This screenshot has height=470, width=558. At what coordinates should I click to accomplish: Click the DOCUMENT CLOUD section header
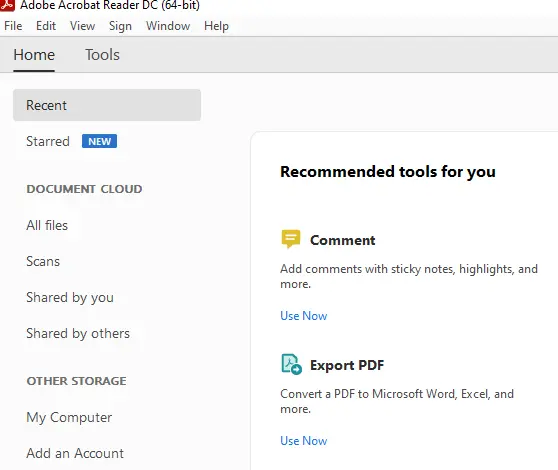coord(84,189)
